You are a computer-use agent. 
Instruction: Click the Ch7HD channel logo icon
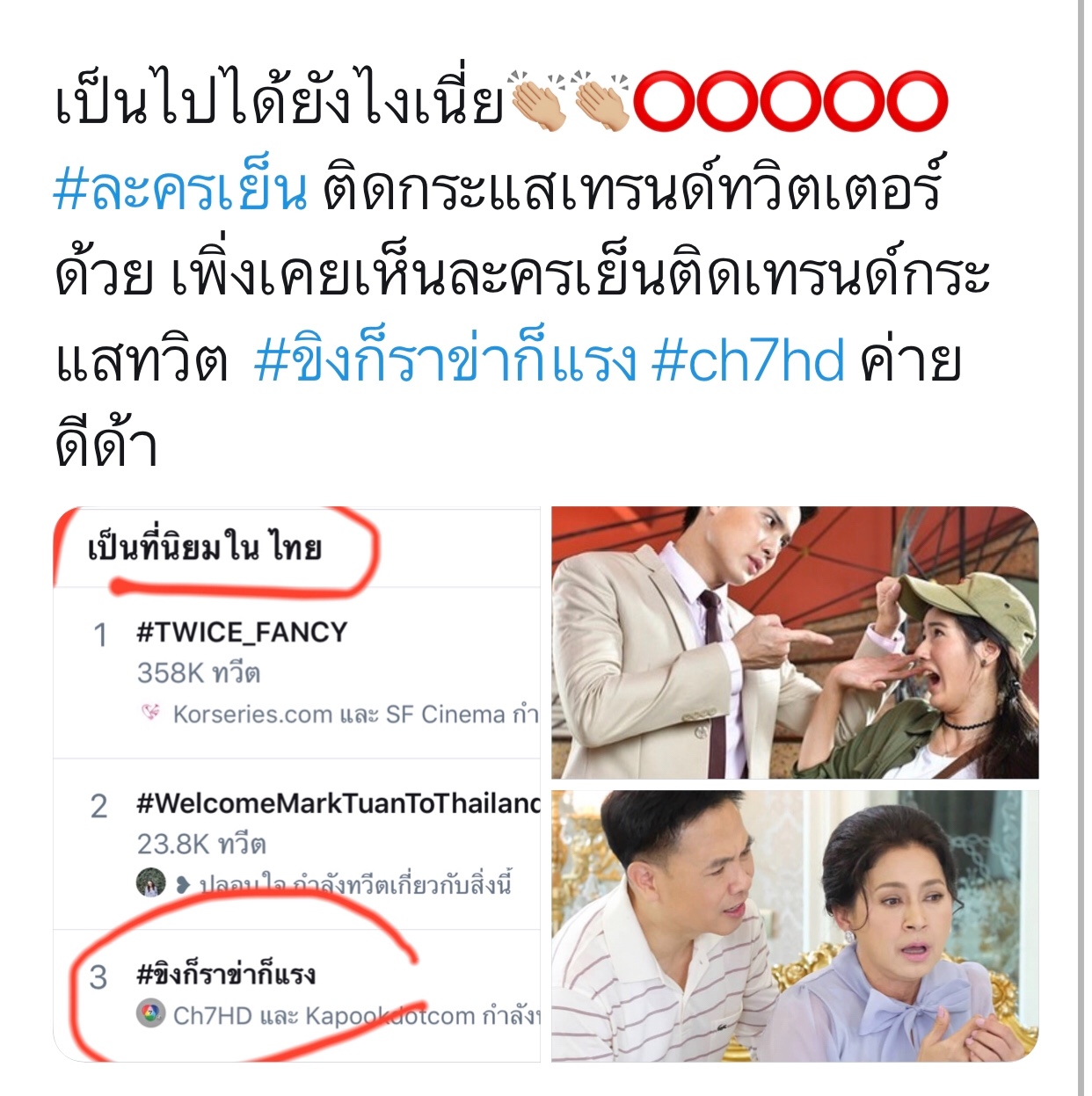click(x=151, y=1014)
